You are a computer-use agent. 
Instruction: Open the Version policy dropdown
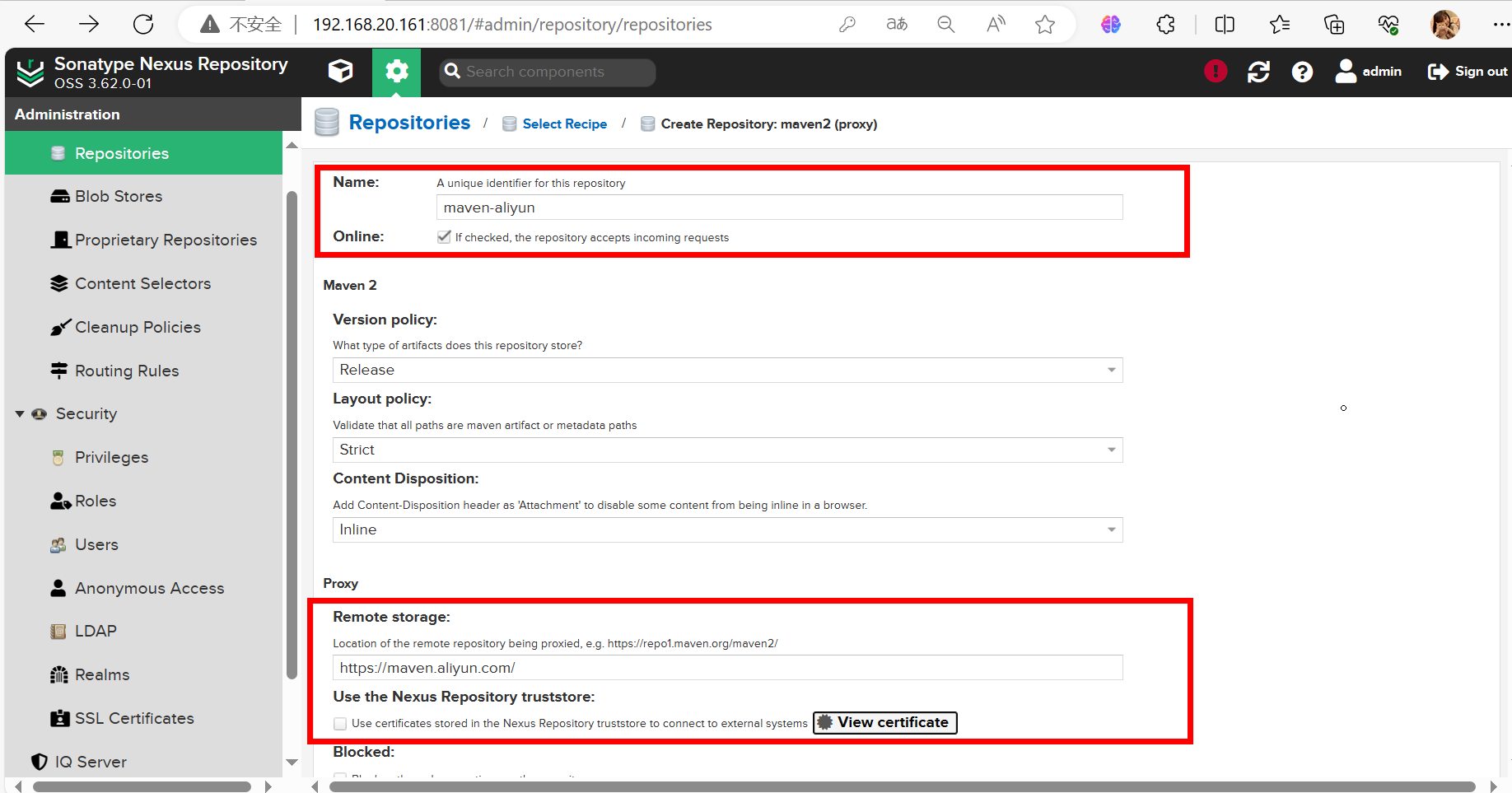727,370
